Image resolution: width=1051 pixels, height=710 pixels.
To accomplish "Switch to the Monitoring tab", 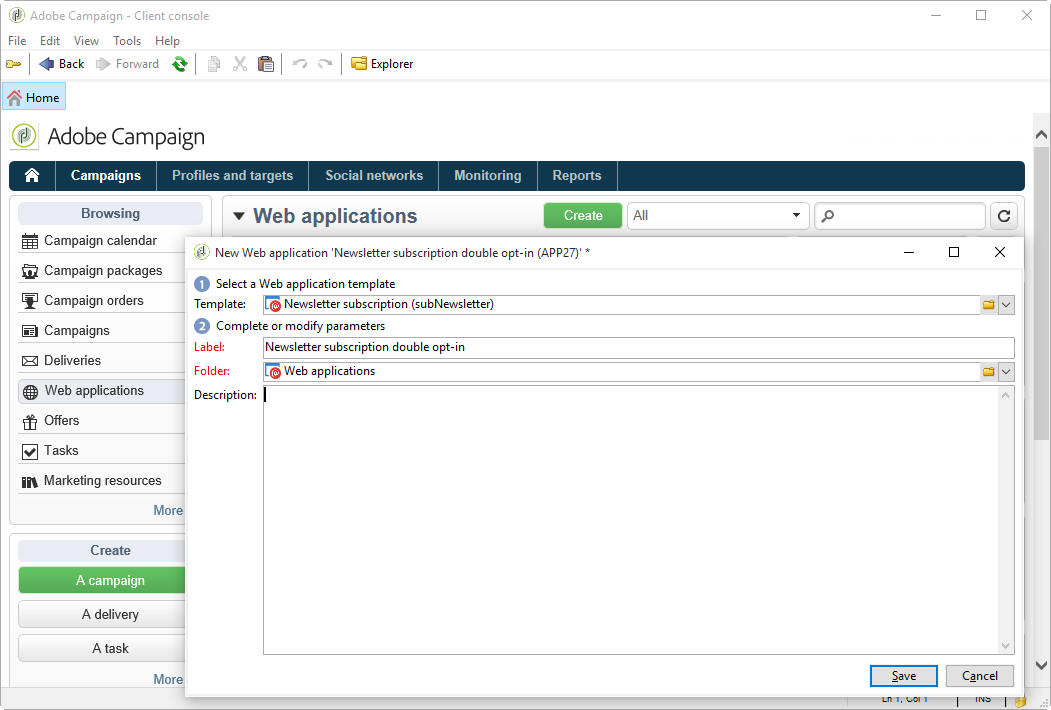I will tap(488, 176).
